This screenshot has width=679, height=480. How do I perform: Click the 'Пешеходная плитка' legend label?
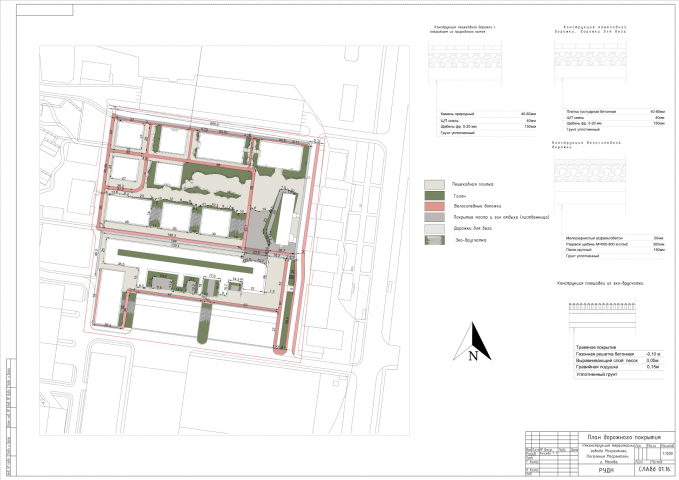pos(473,185)
